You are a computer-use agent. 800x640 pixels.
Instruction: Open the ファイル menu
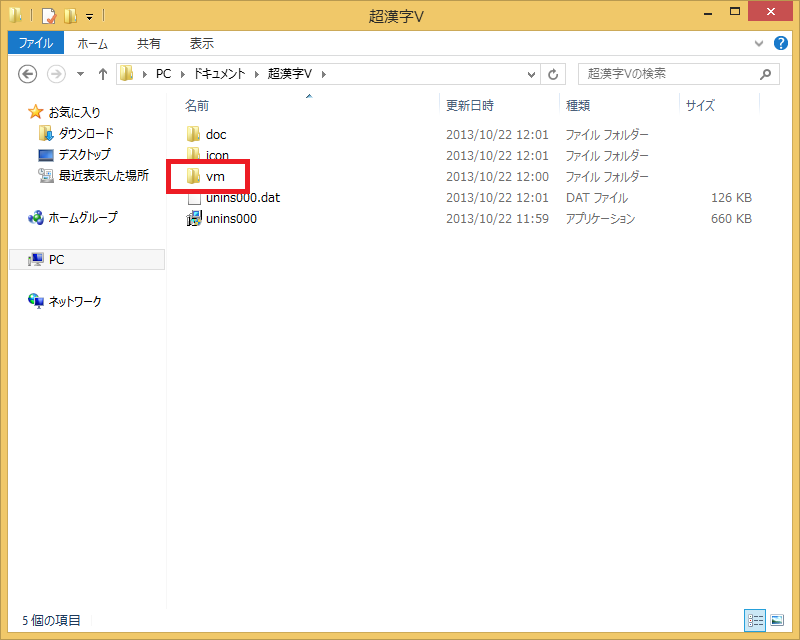pos(36,43)
